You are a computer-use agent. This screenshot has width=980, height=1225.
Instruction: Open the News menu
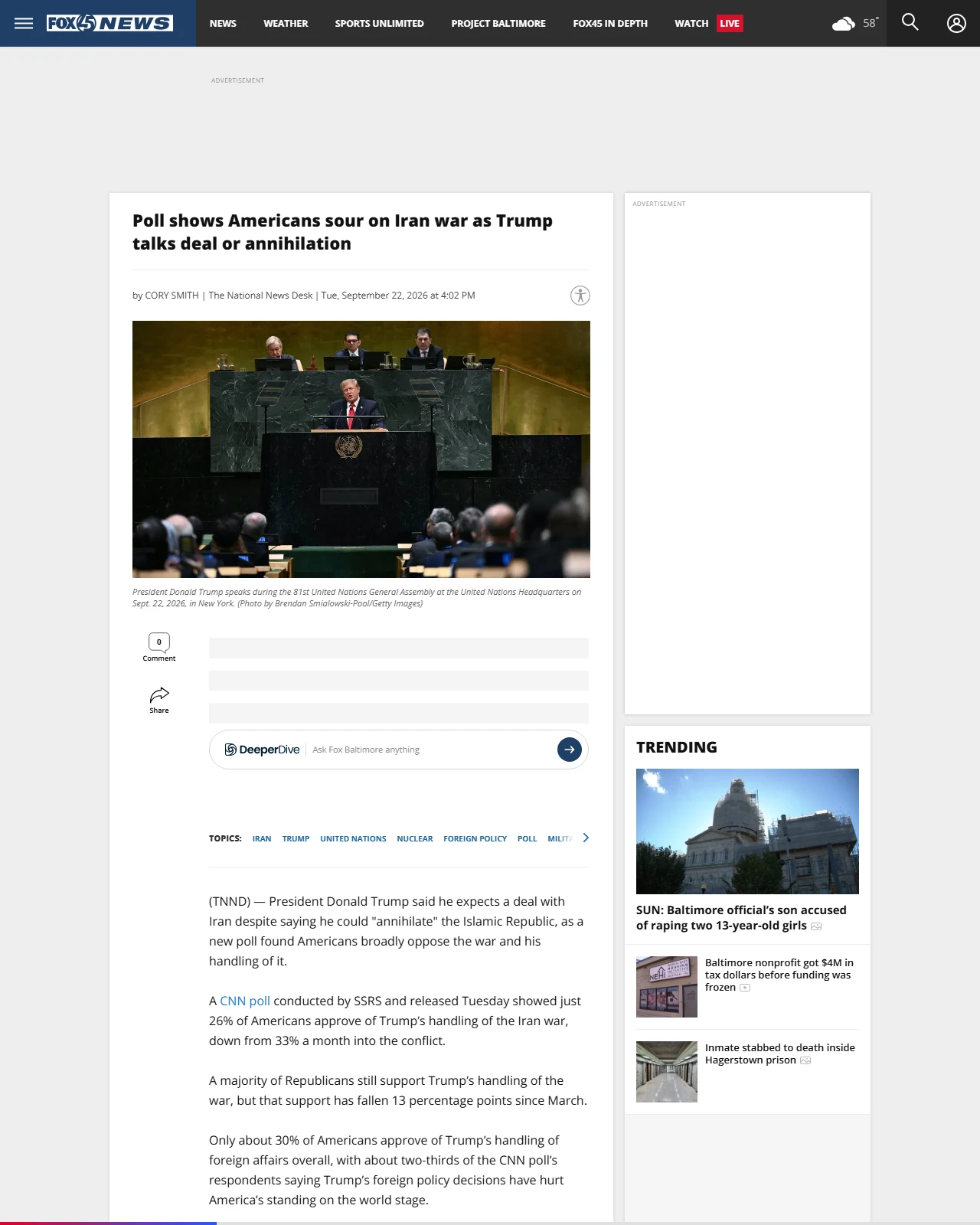click(223, 24)
